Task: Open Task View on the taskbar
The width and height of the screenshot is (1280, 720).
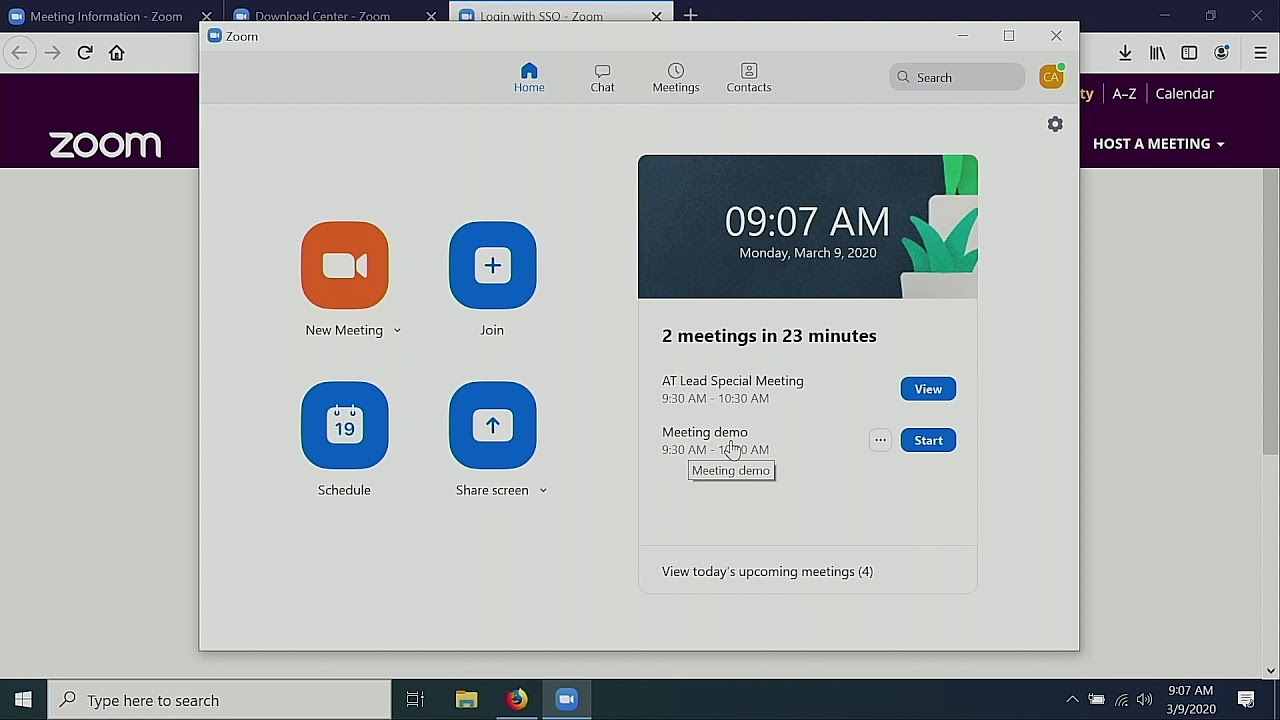Action: (415, 700)
